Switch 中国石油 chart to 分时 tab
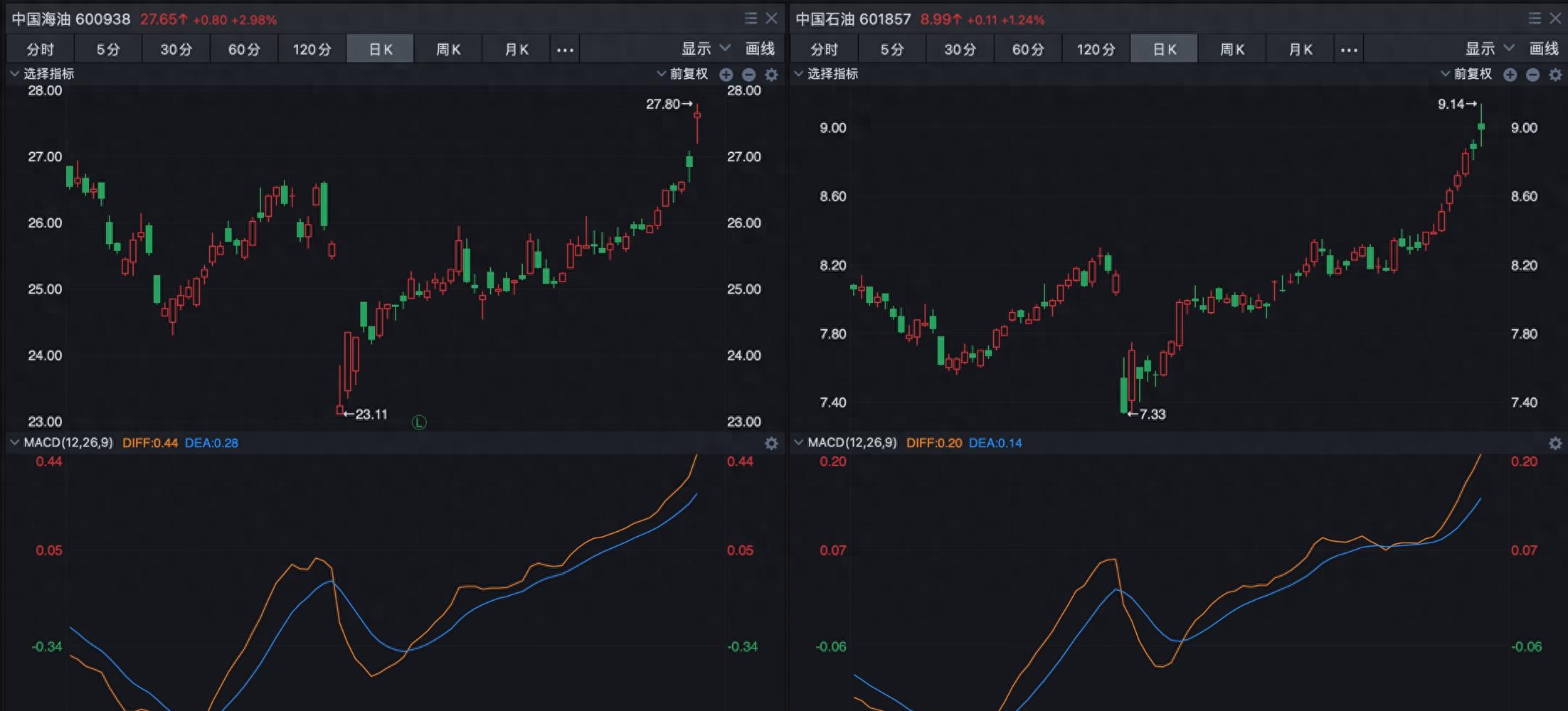1568x711 pixels. tap(825, 50)
